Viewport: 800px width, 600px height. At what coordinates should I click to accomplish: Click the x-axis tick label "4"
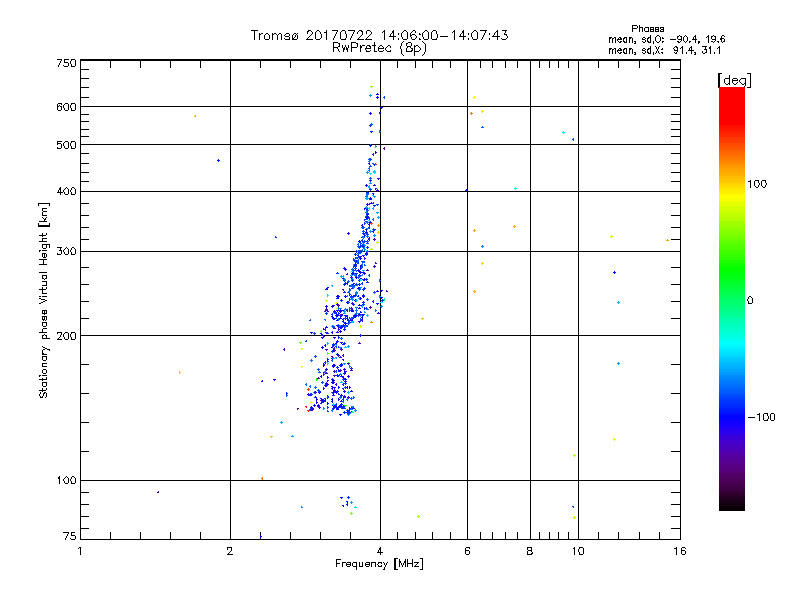coord(380,551)
